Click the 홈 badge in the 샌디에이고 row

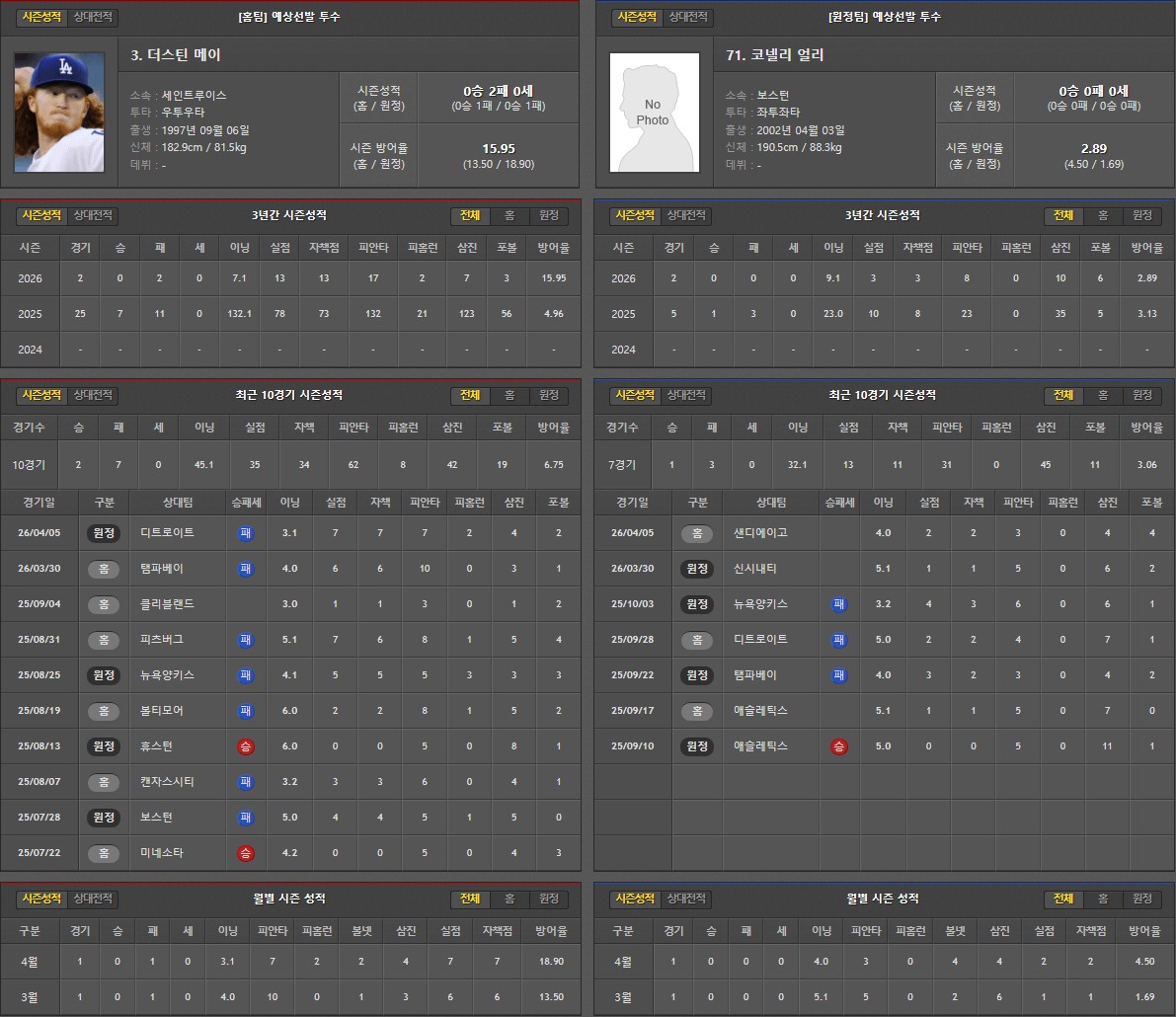697,533
